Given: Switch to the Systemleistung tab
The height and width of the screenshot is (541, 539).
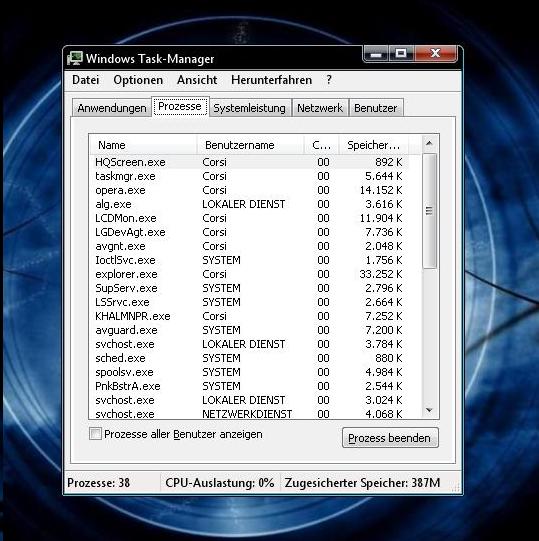Looking at the screenshot, I should pyautogui.click(x=249, y=108).
